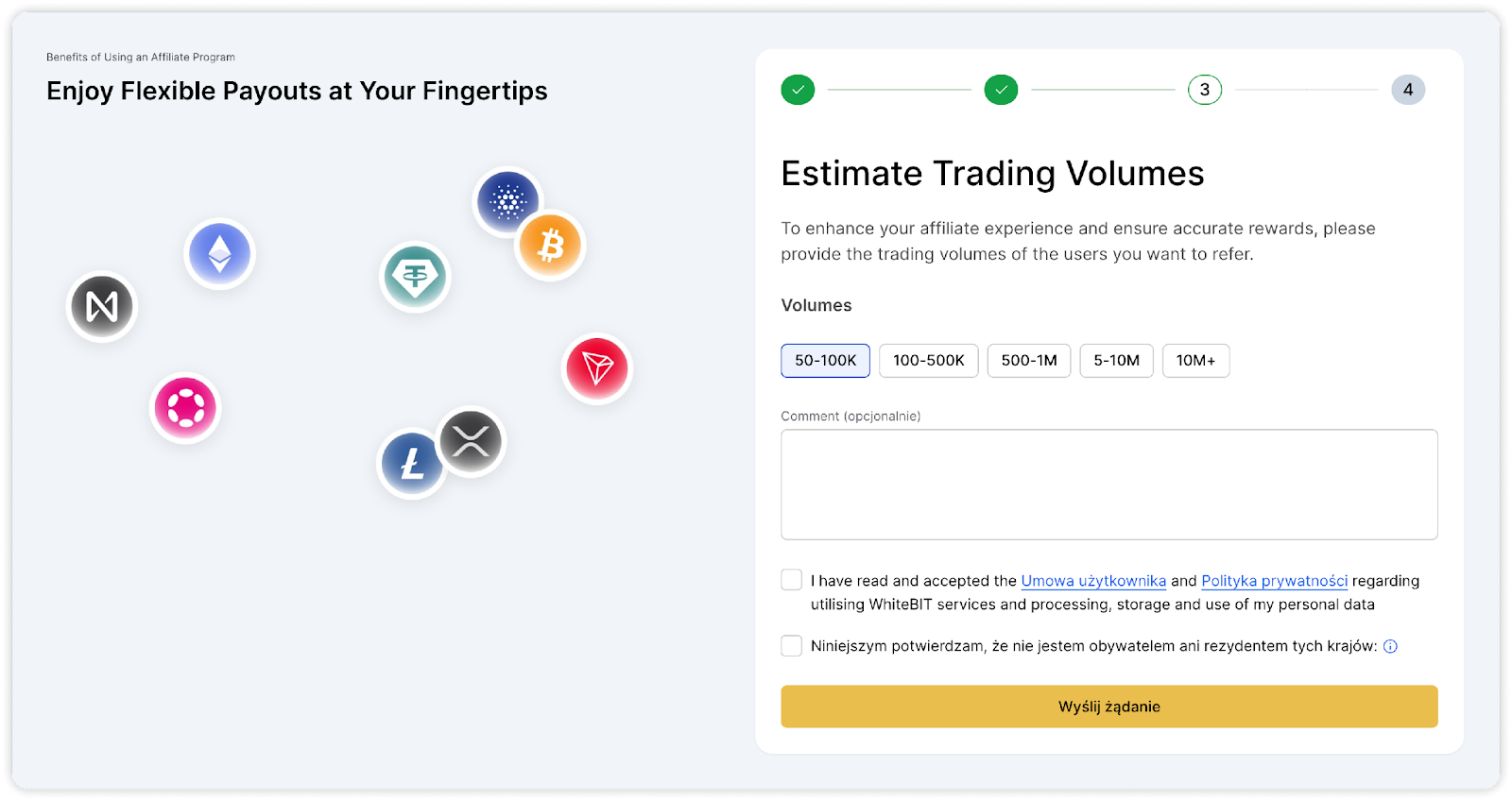
Task: Focus the Comment text field
Action: point(1108,485)
